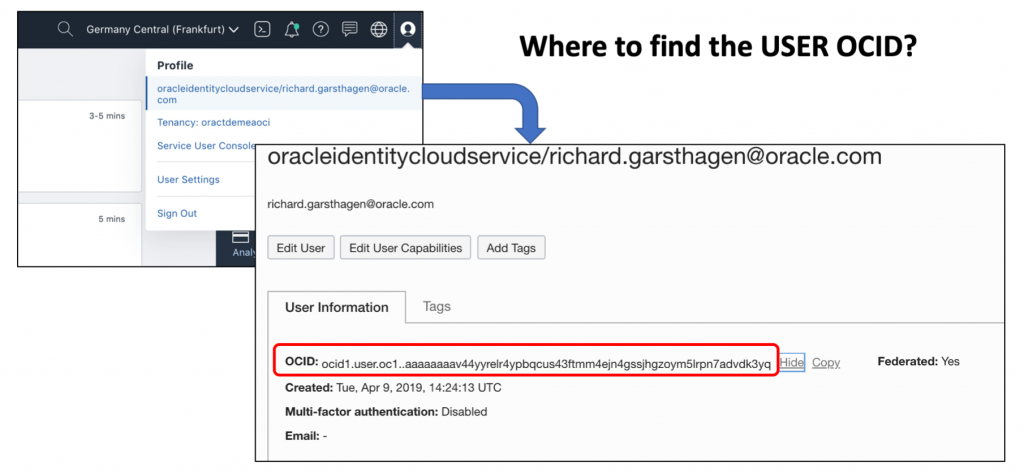This screenshot has height=476, width=1024.
Task: Click the search magnifier icon
Action: pos(65,29)
